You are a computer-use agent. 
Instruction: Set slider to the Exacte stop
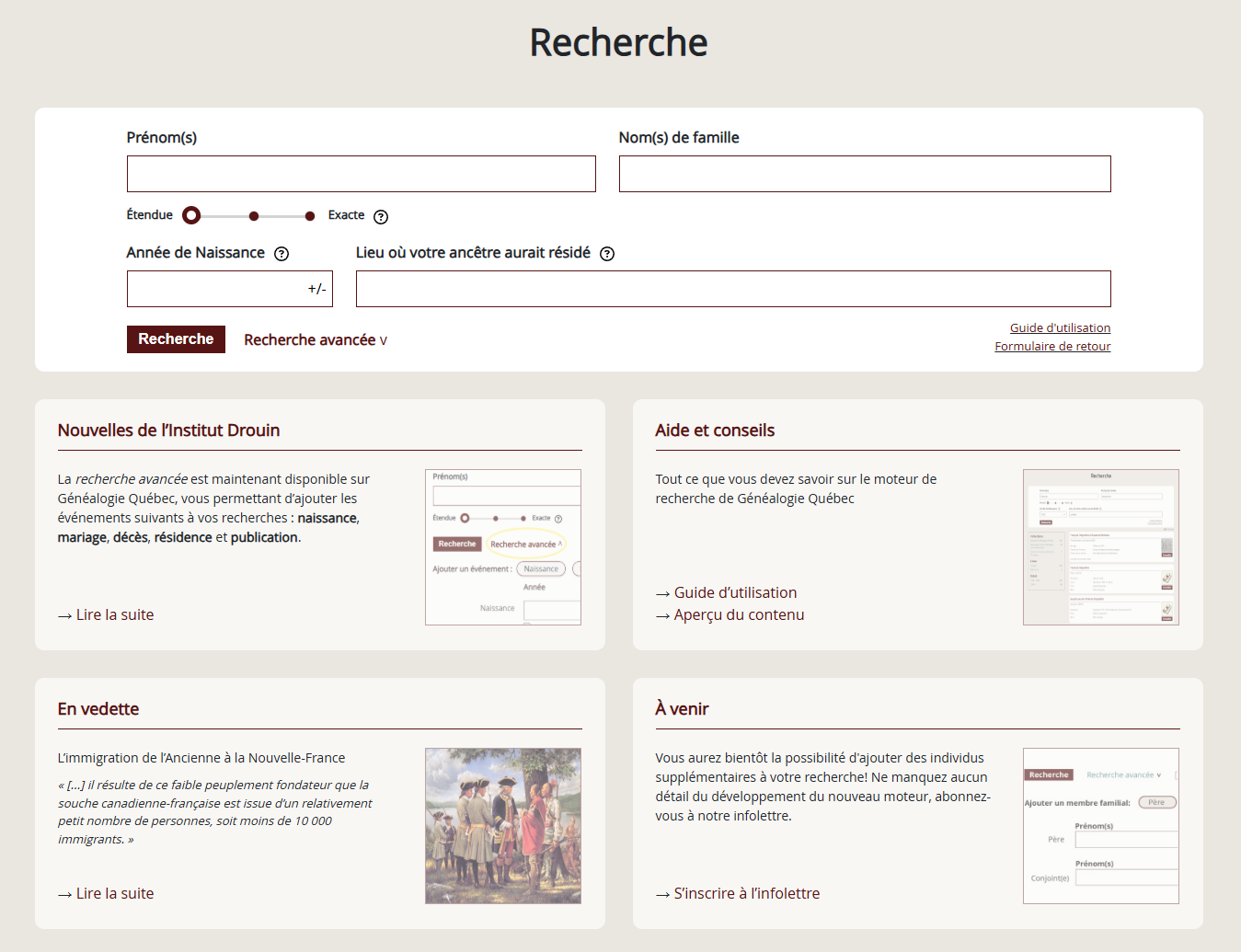310,216
